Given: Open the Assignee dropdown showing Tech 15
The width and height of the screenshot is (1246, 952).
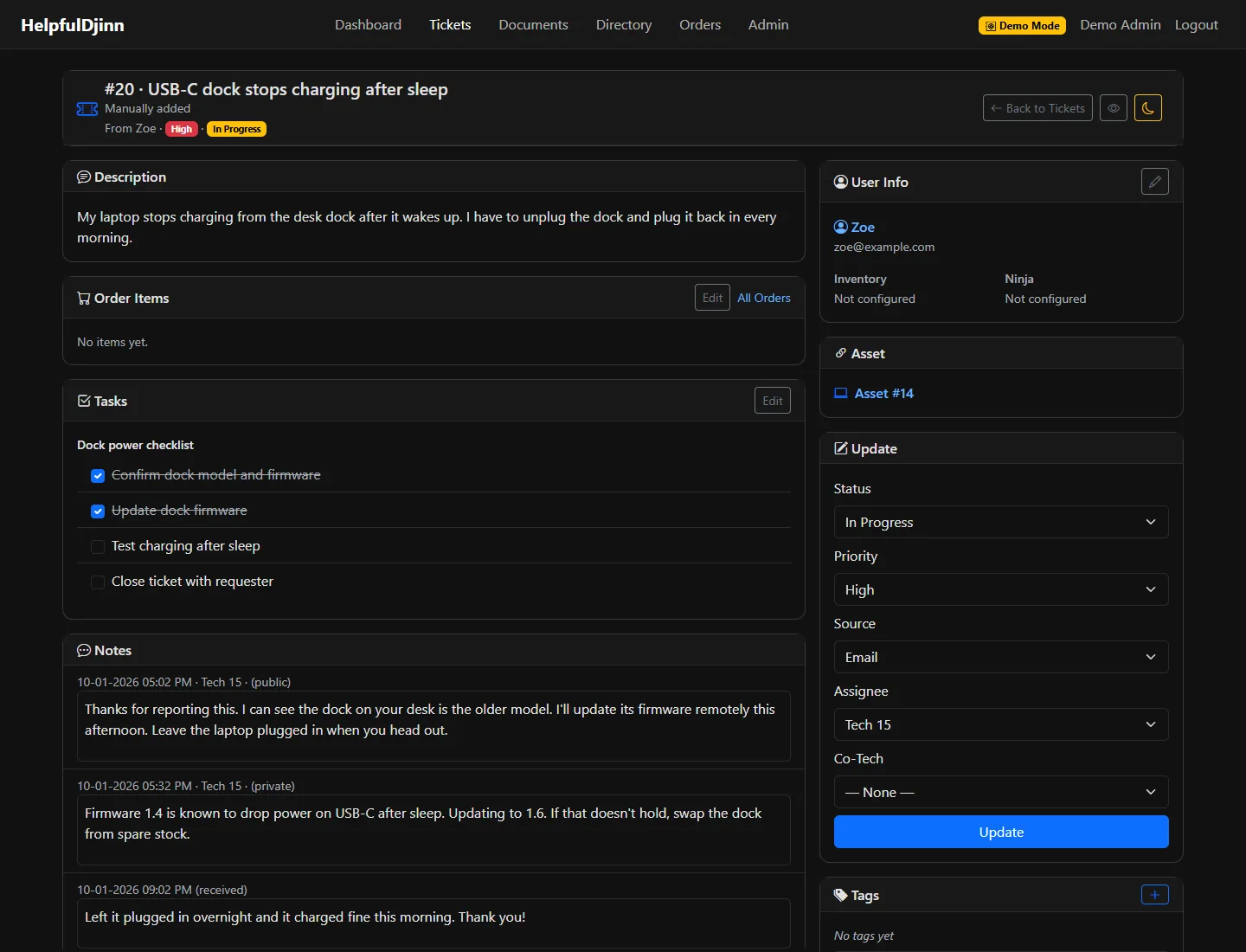Looking at the screenshot, I should pyautogui.click(x=1001, y=724).
